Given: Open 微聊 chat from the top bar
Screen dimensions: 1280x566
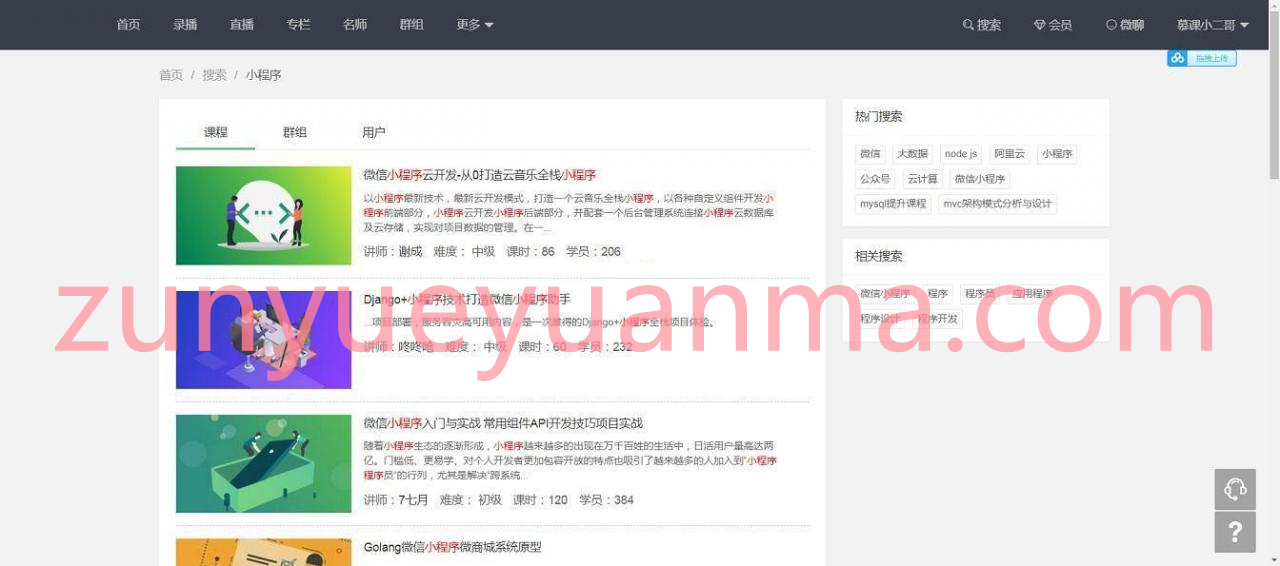Looking at the screenshot, I should [x=1125, y=25].
